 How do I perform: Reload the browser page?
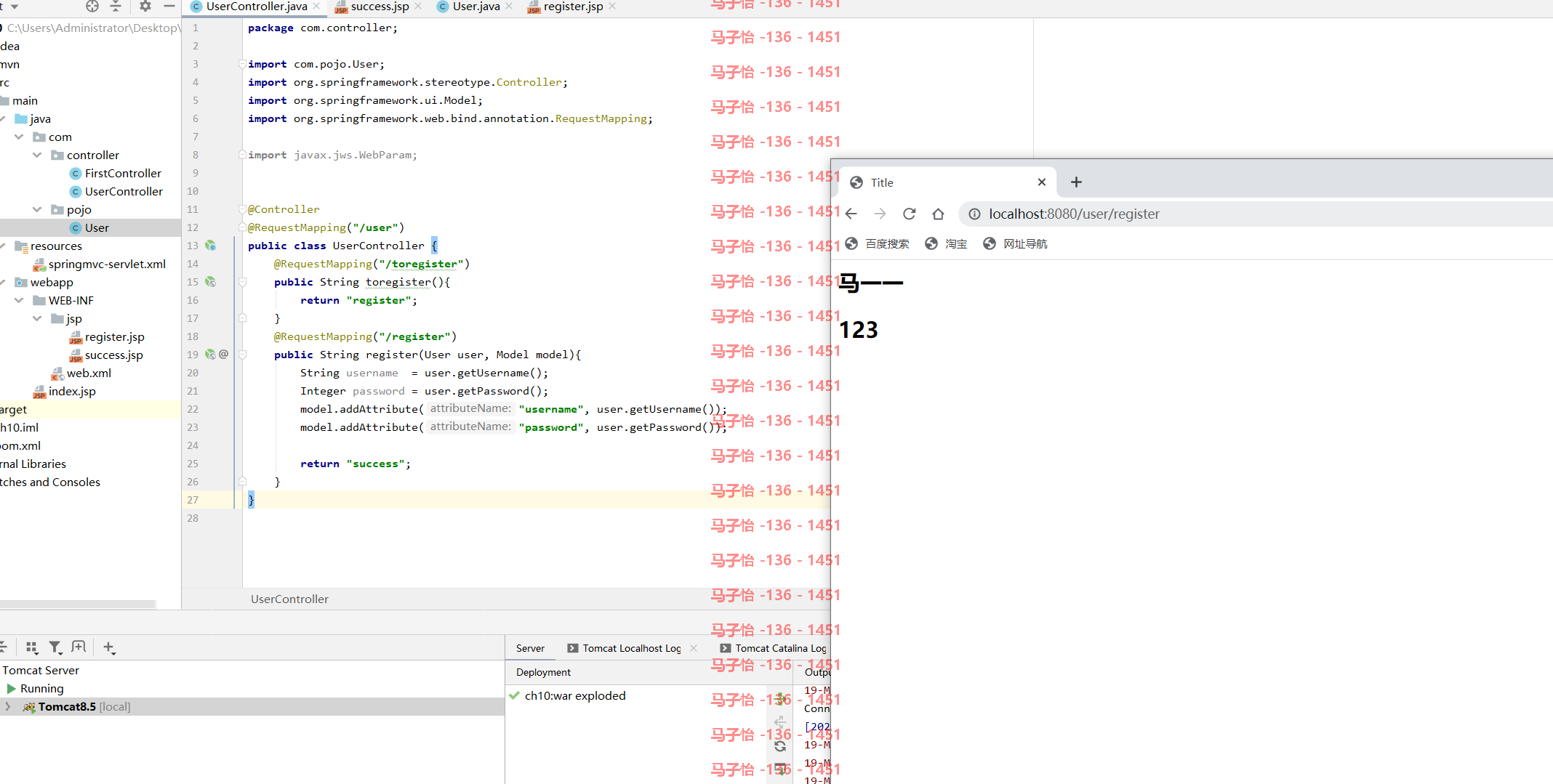[909, 214]
